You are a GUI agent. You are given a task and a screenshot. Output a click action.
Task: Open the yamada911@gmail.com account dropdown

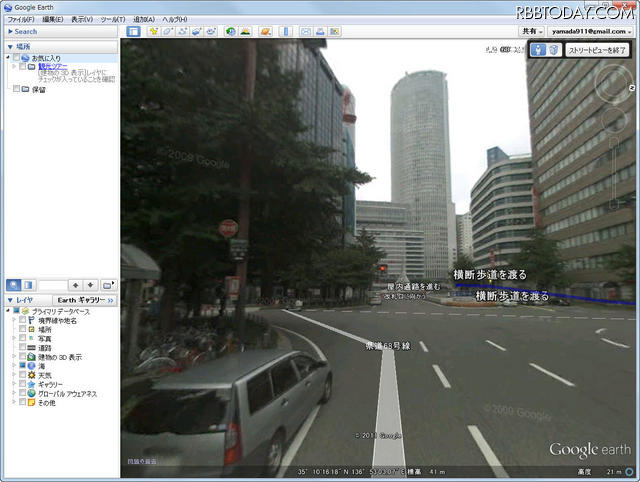coord(590,31)
